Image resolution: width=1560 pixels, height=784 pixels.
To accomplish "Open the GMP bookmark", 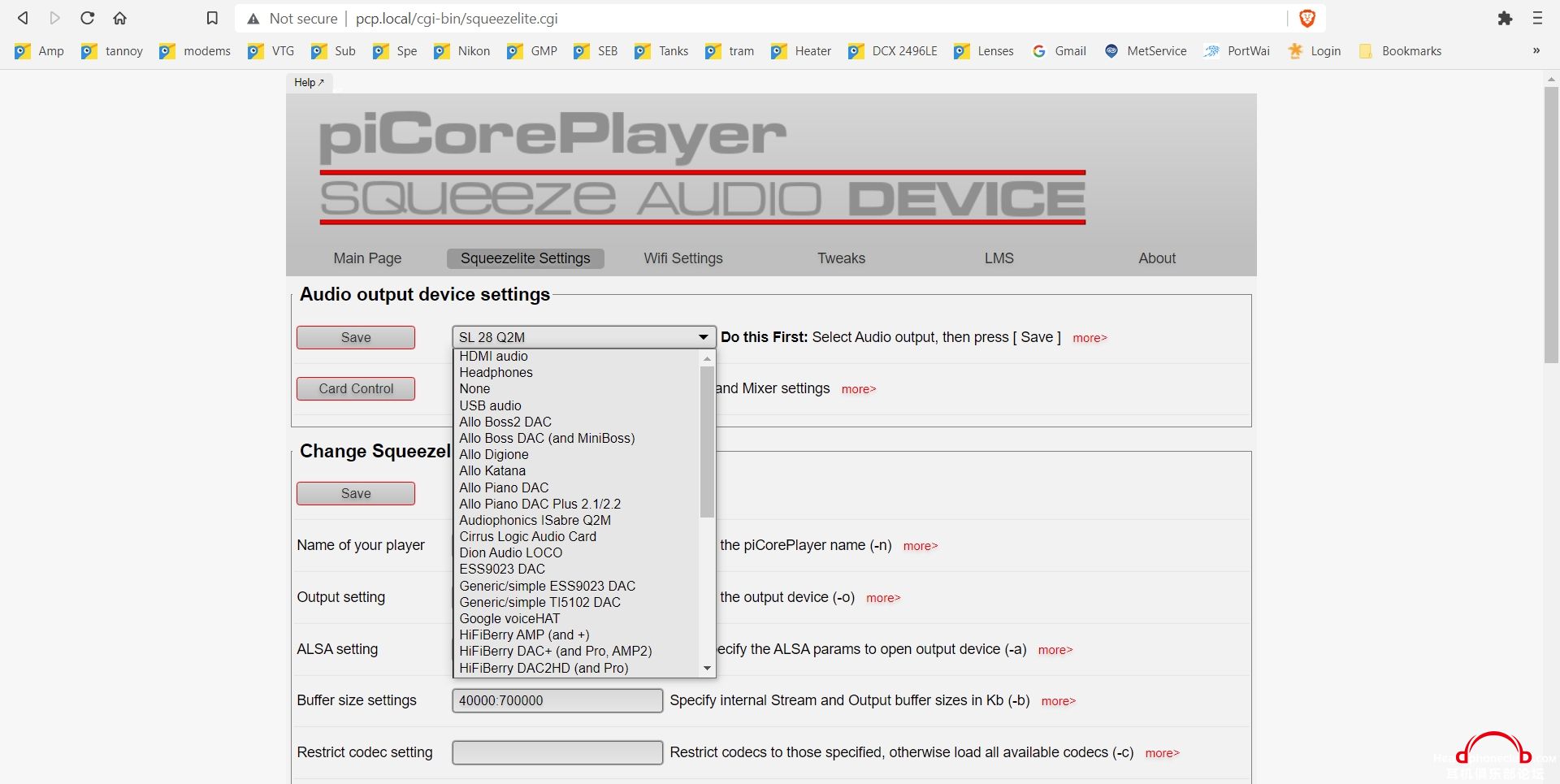I will pos(532,51).
